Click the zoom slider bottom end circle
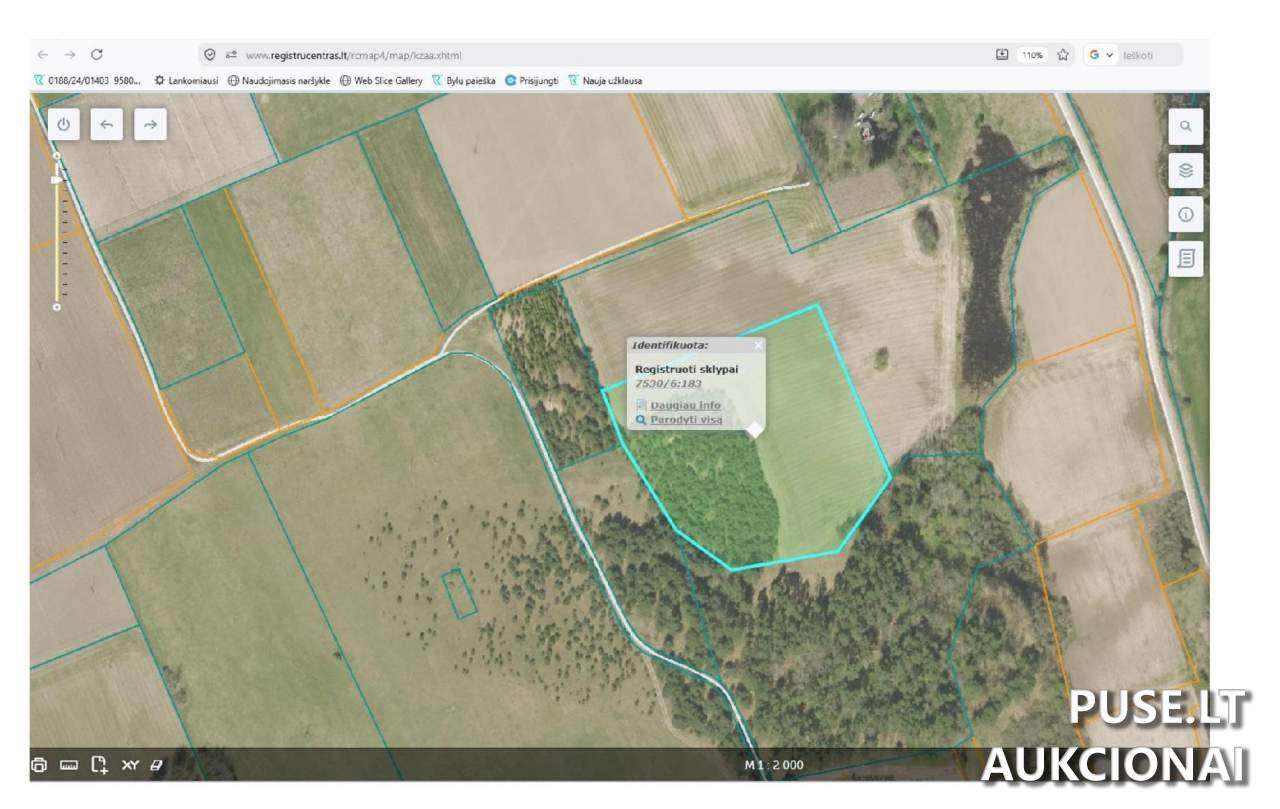This screenshot has height=809, width=1280. point(57,307)
